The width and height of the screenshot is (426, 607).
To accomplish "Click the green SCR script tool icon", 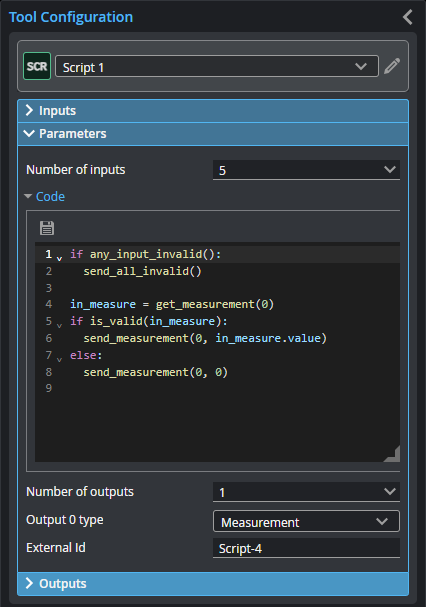I will coord(37,66).
